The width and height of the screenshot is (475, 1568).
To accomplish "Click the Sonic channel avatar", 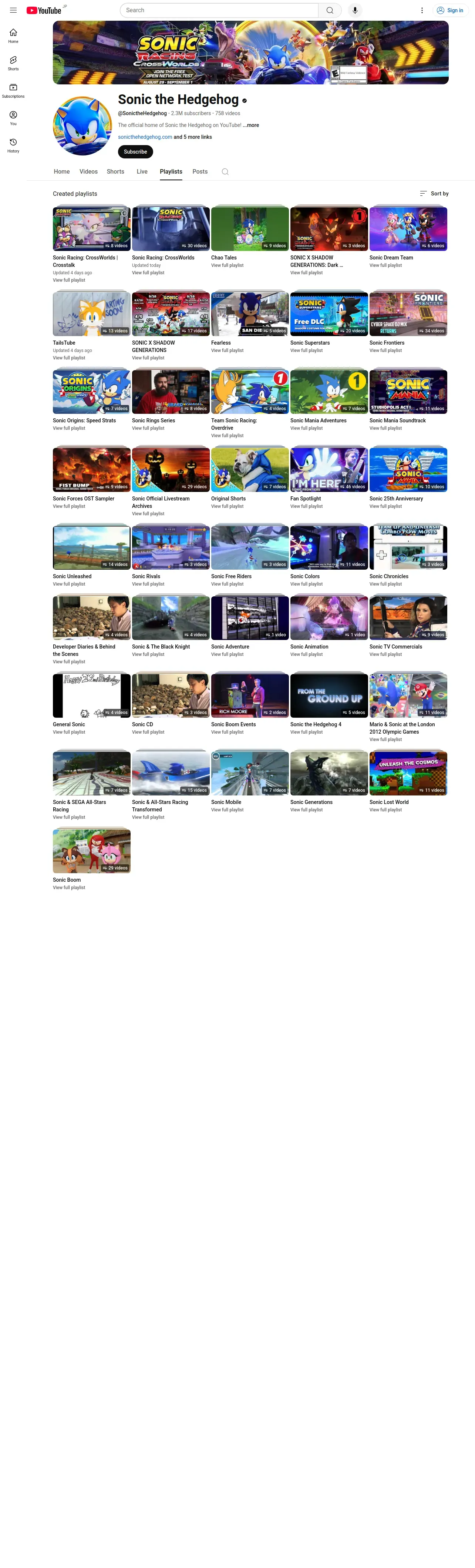I will click(x=82, y=126).
